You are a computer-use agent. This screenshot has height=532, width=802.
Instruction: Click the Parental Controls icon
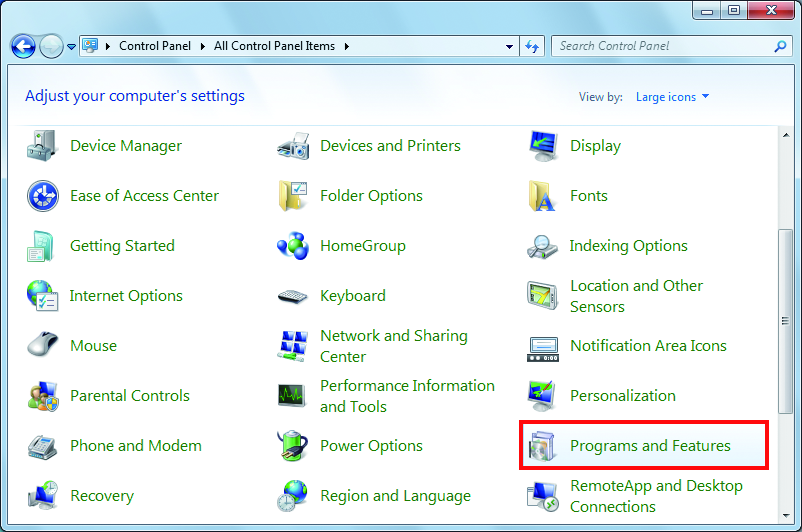[x=43, y=396]
